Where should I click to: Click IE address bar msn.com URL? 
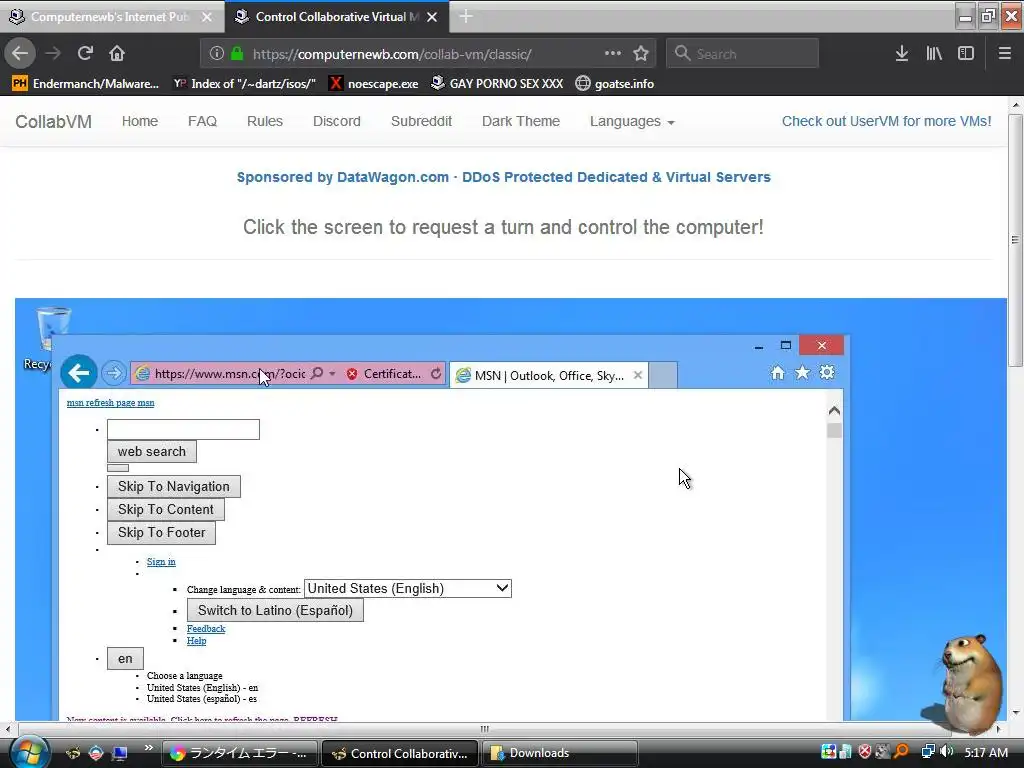(x=229, y=374)
